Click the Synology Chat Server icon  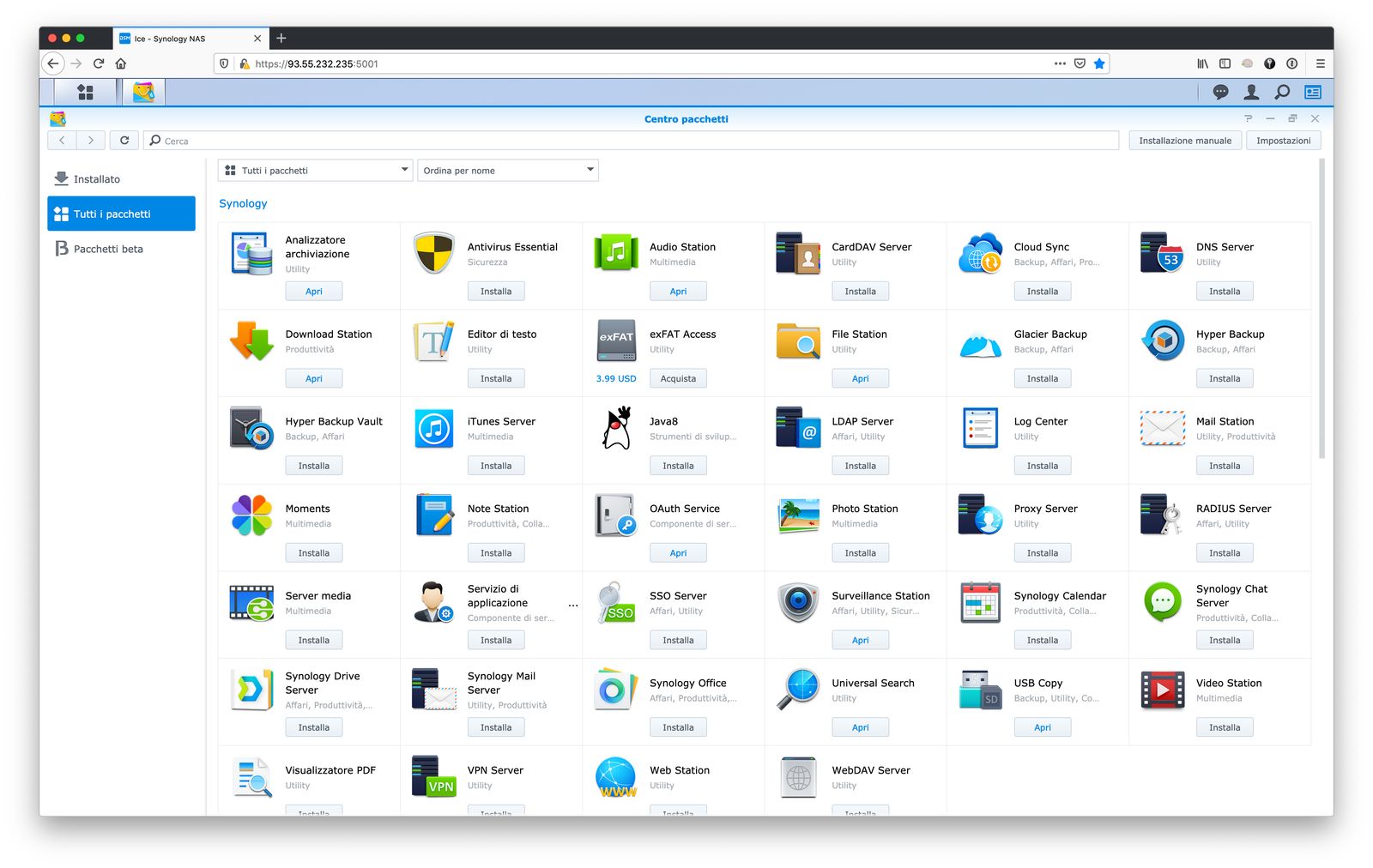tap(1163, 602)
